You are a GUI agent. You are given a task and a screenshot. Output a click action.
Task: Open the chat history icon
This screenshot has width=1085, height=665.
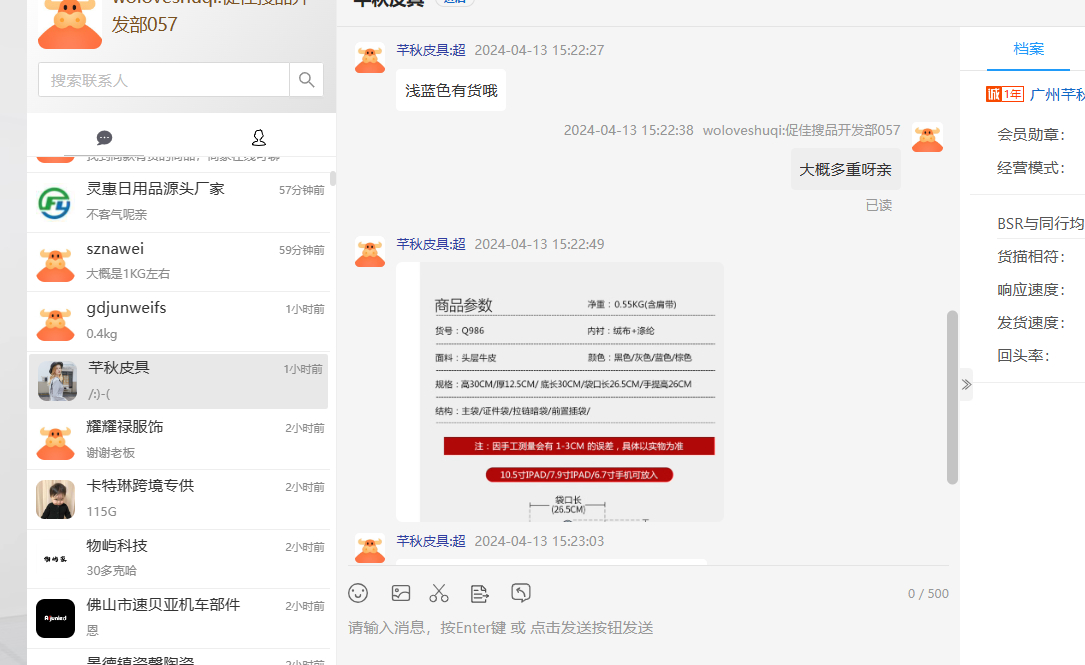521,593
